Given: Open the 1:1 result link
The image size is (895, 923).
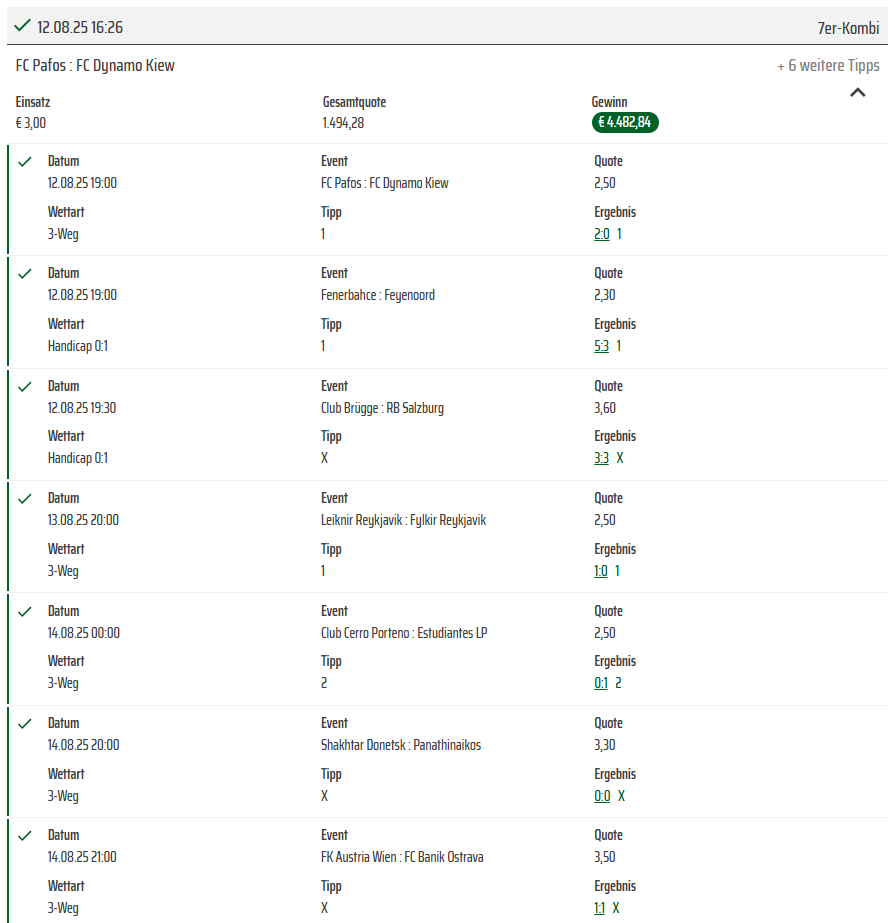Looking at the screenshot, I should point(599,908).
